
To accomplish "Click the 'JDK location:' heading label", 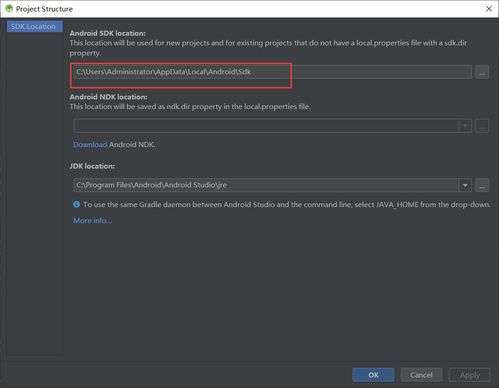I will coord(92,166).
